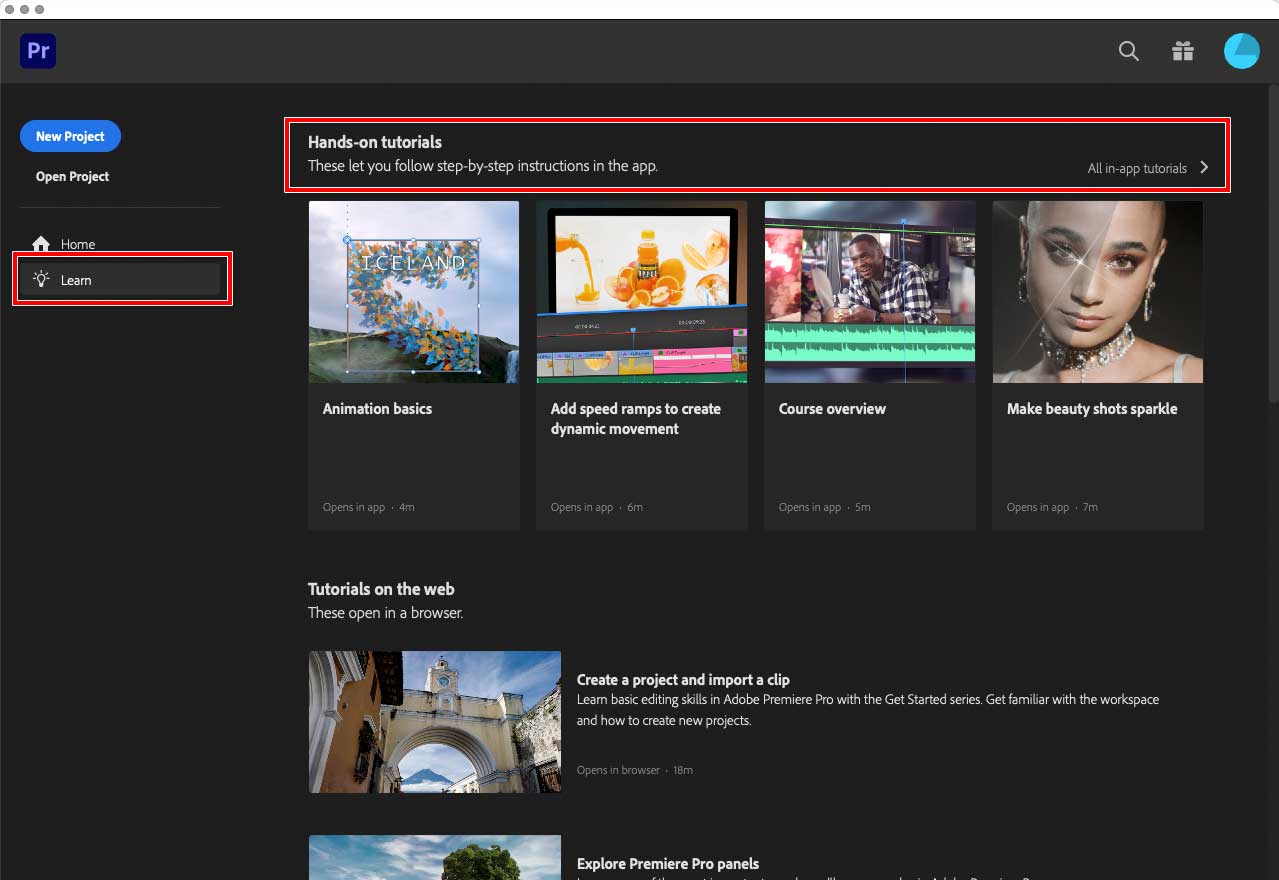The width and height of the screenshot is (1279, 880).
Task: Switch to the Home section
Action: 77,243
